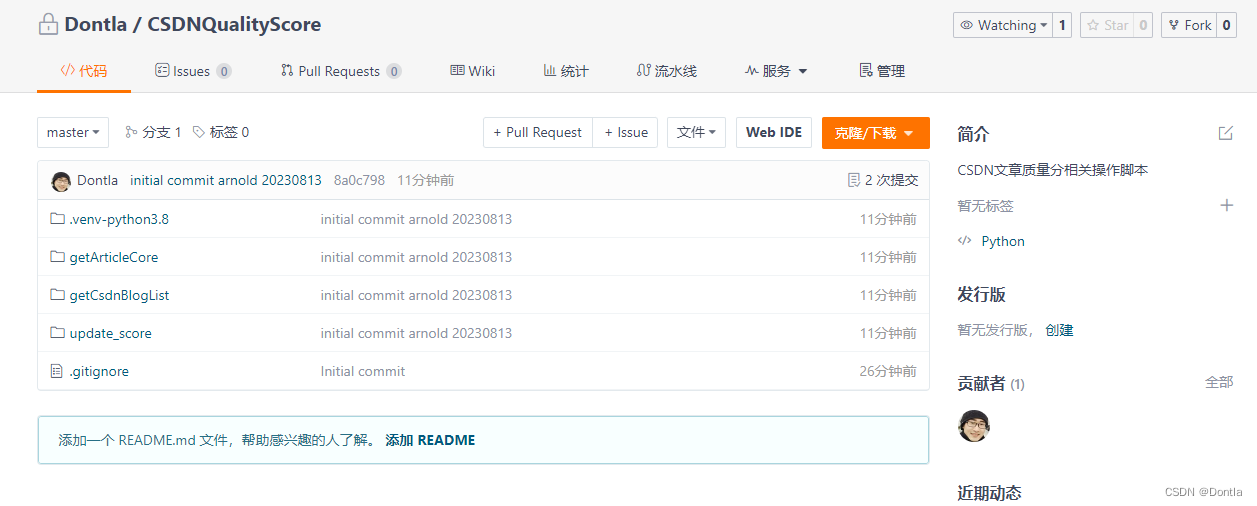Click the tag icon next to 标签 0
The image size is (1257, 506).
coord(199,132)
